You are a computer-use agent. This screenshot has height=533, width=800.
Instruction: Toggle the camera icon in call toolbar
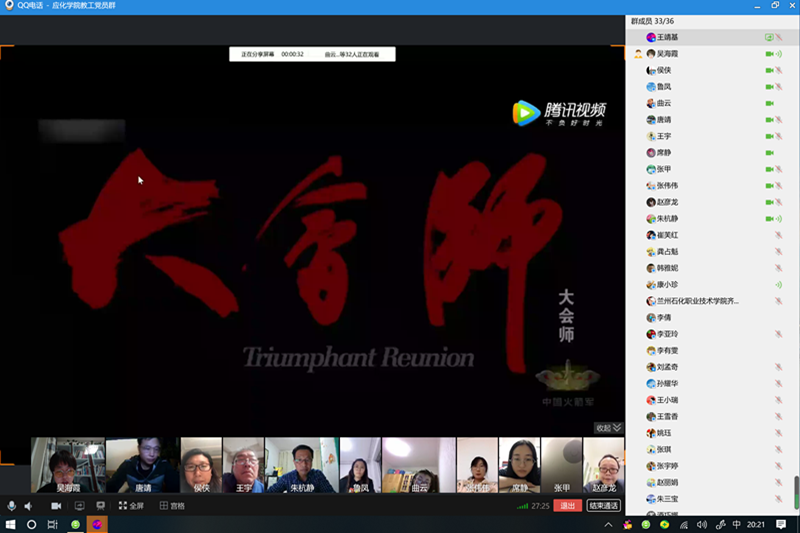(56, 506)
